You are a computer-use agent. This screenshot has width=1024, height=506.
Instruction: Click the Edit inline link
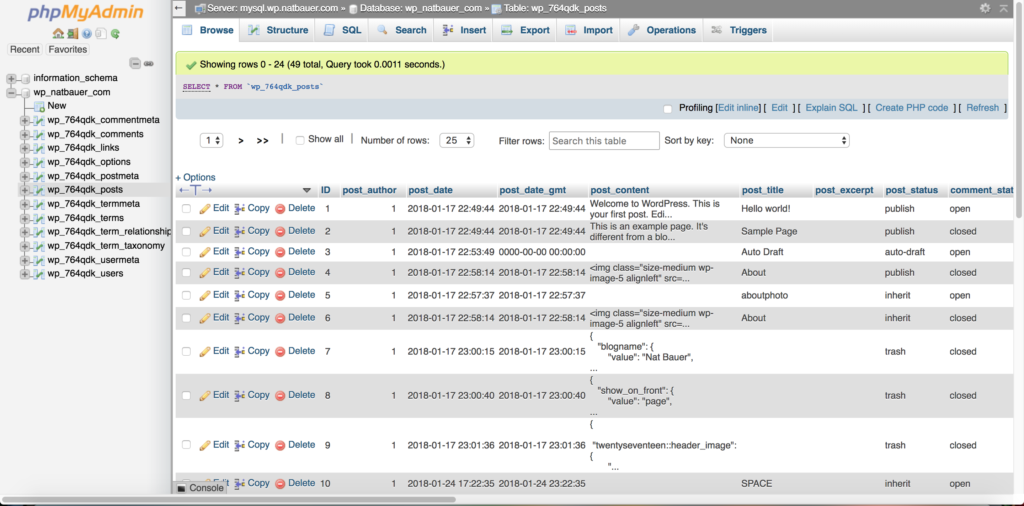(x=739, y=108)
